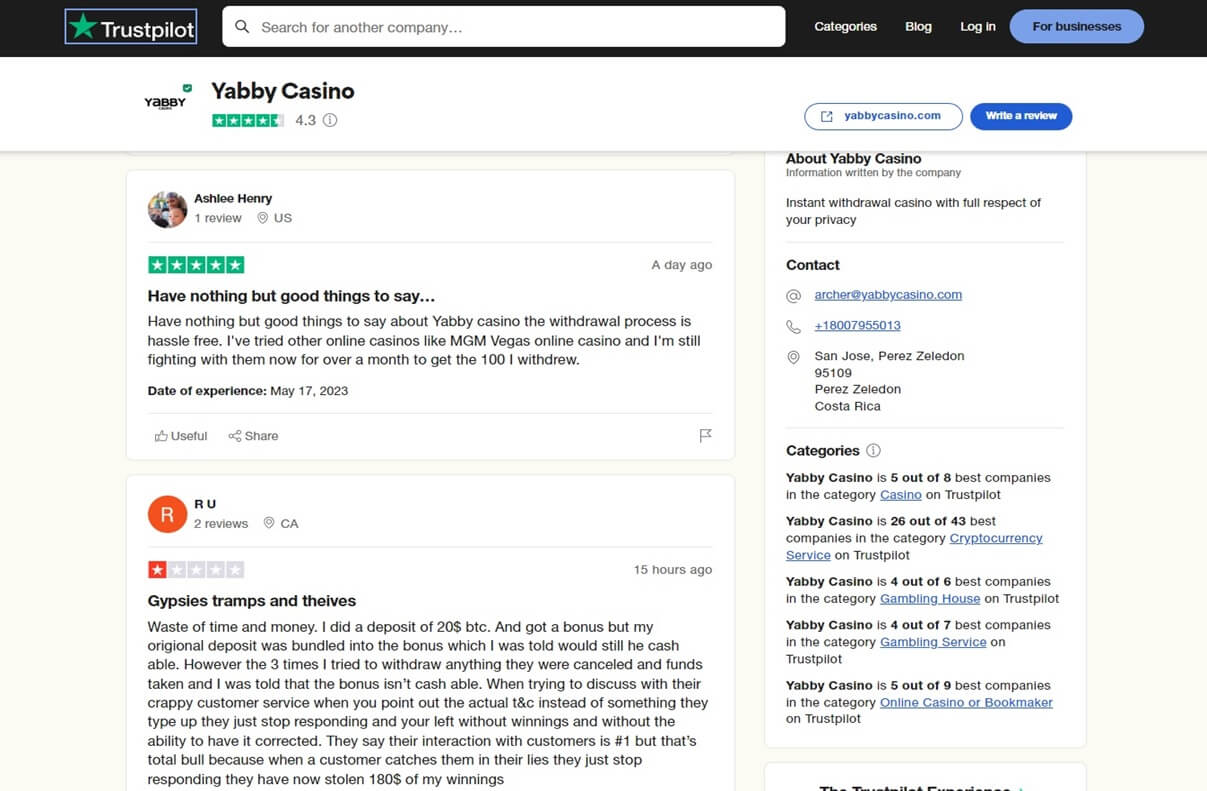The height and width of the screenshot is (791, 1207).
Task: Click the Yabby Casino page title
Action: coord(283,91)
